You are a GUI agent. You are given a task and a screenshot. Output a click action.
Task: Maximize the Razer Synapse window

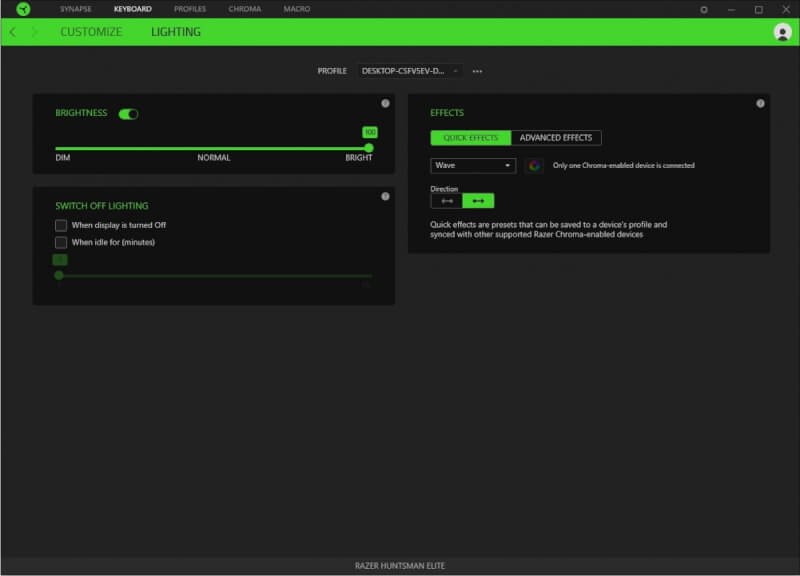(x=759, y=9)
